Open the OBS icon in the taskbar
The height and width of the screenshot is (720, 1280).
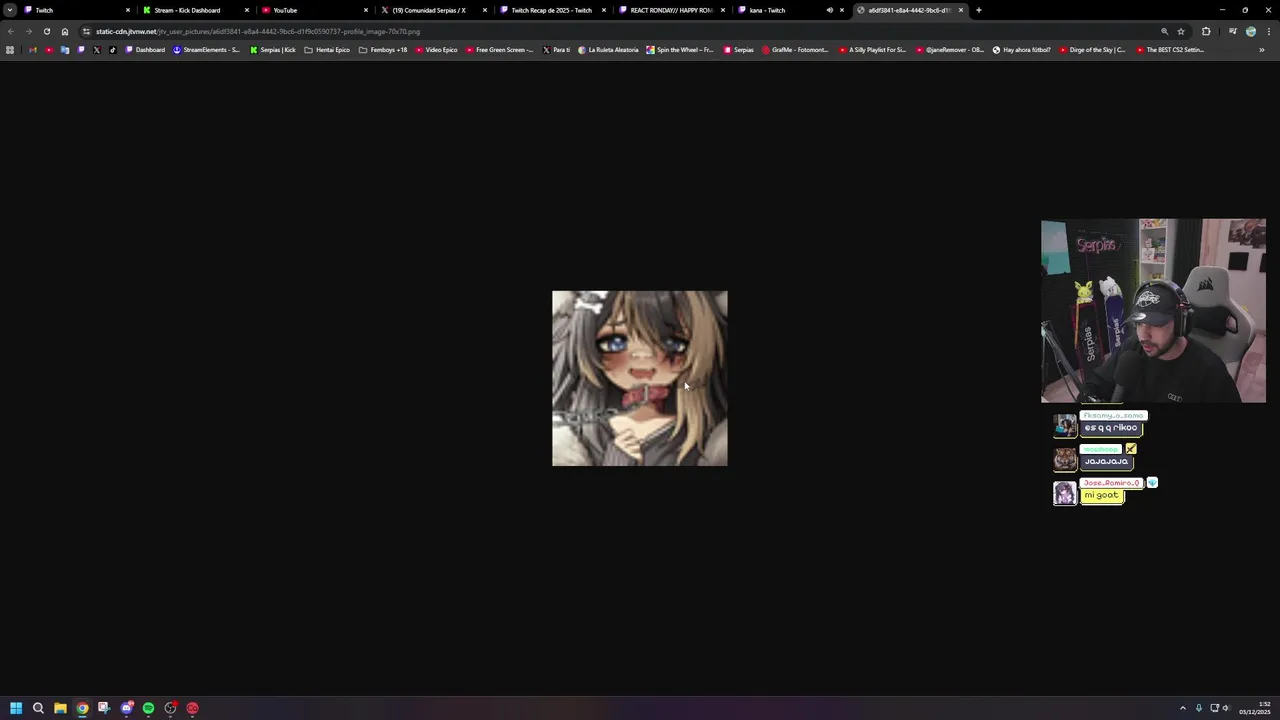(170, 708)
